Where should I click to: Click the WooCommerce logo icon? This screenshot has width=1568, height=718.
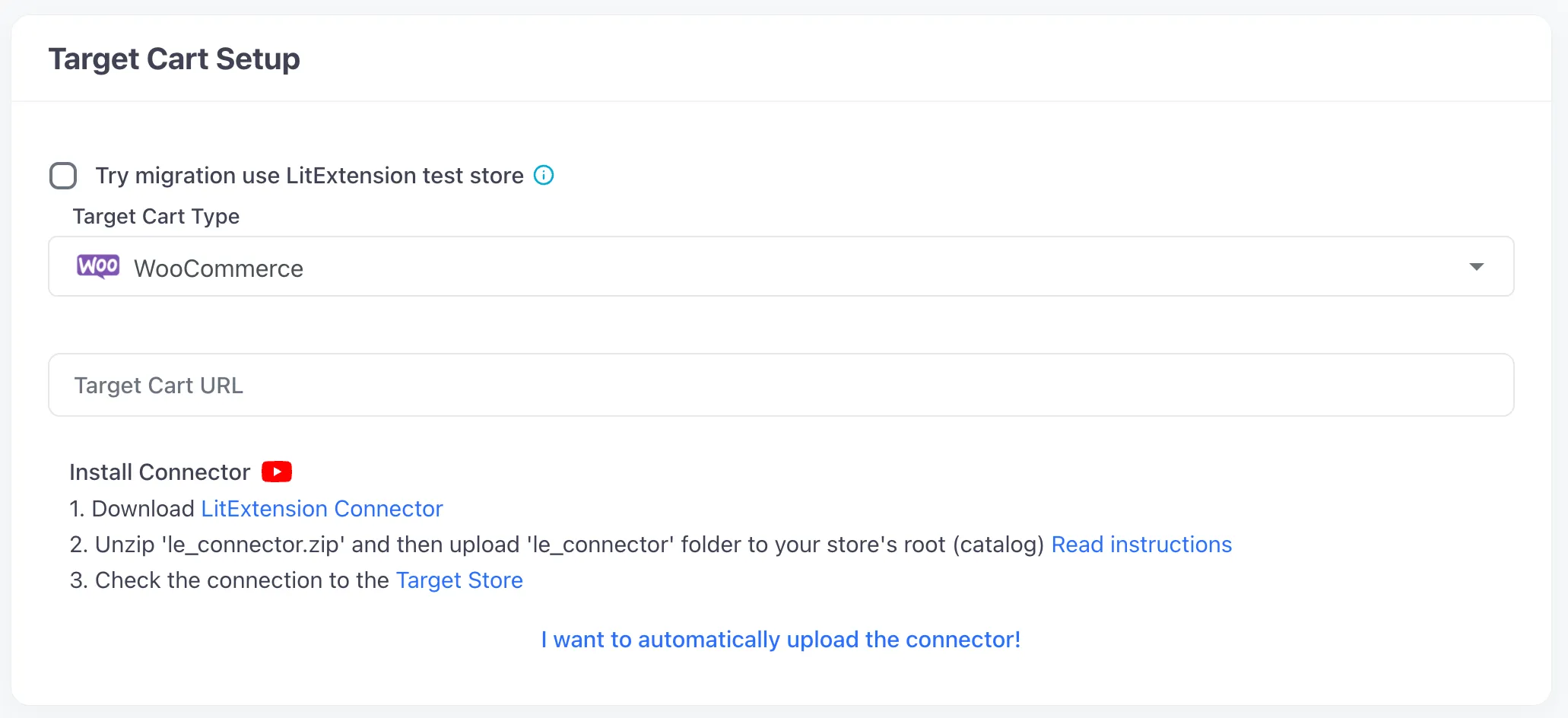98,266
